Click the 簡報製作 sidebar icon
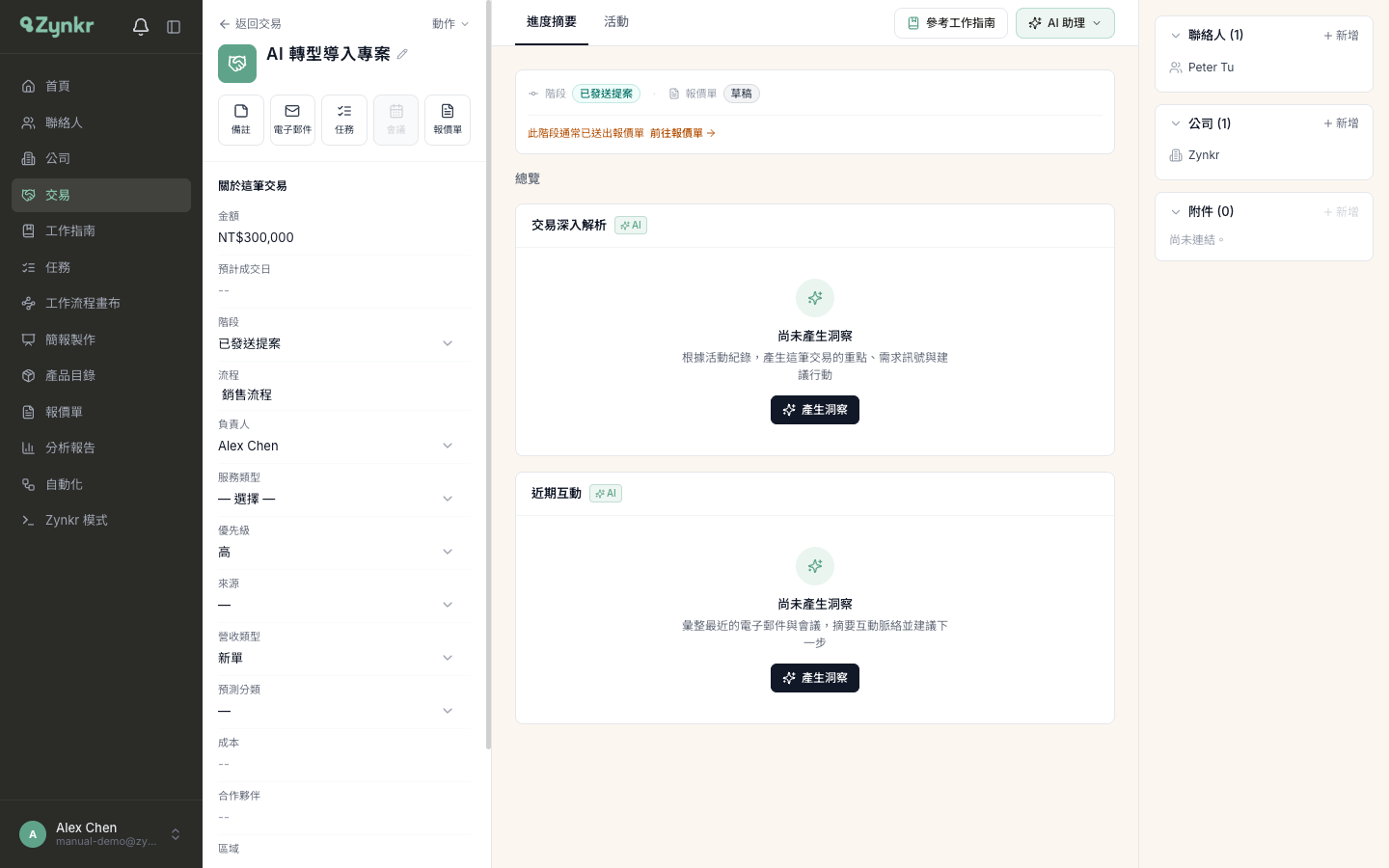The height and width of the screenshot is (868, 1389). pyautogui.click(x=29, y=339)
